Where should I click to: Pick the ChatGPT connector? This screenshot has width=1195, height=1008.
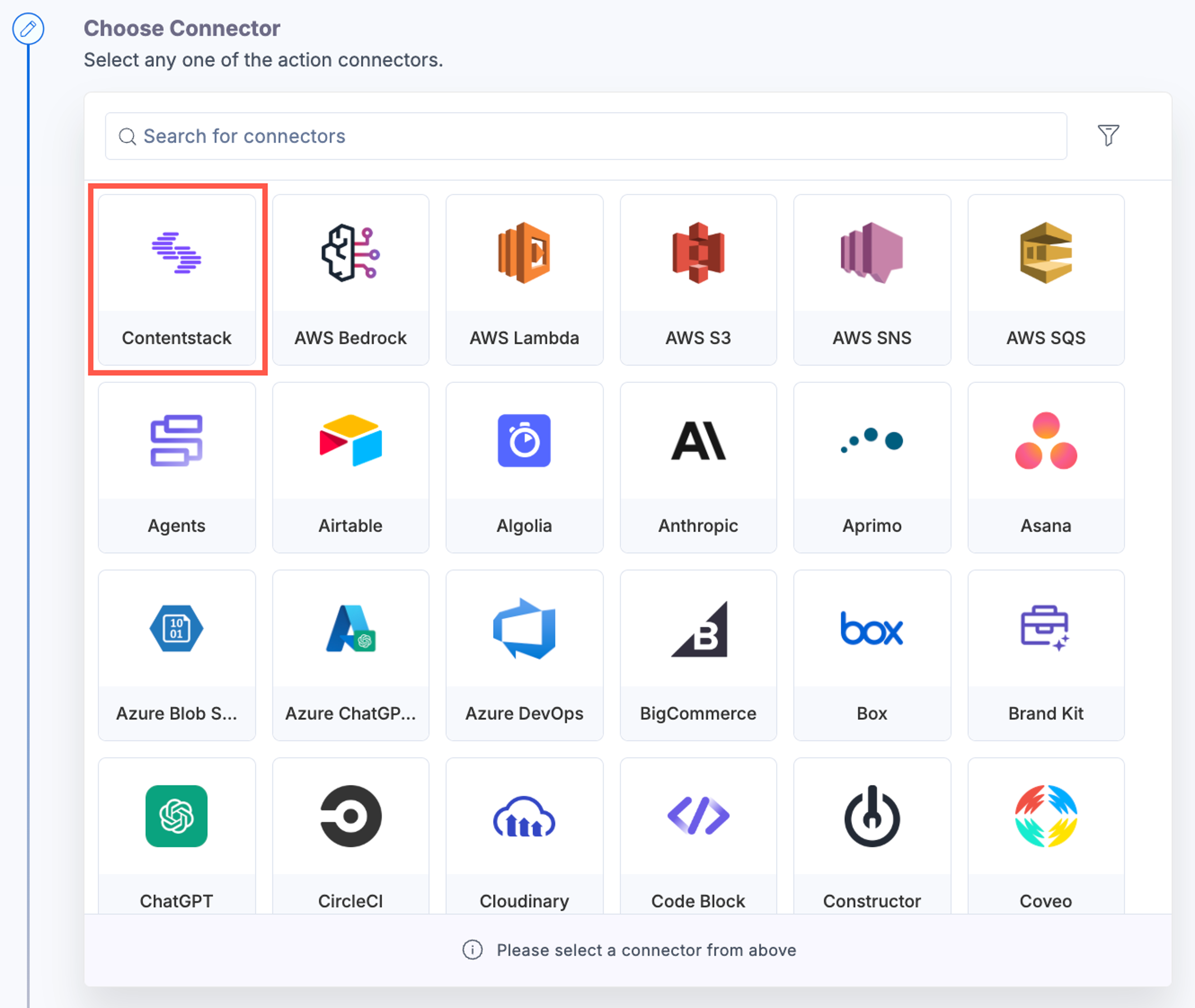pyautogui.click(x=176, y=835)
